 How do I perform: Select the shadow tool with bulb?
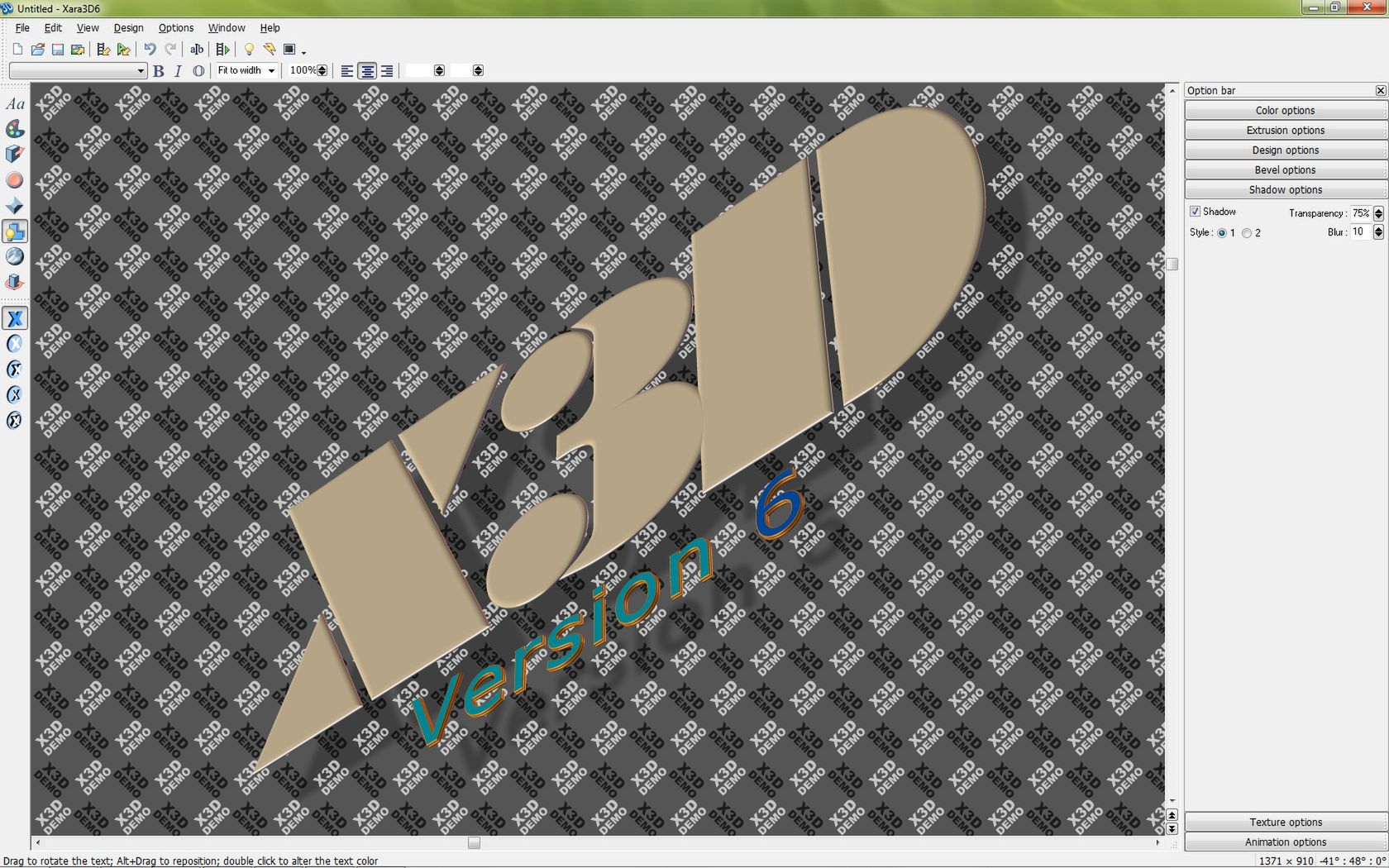[15, 231]
